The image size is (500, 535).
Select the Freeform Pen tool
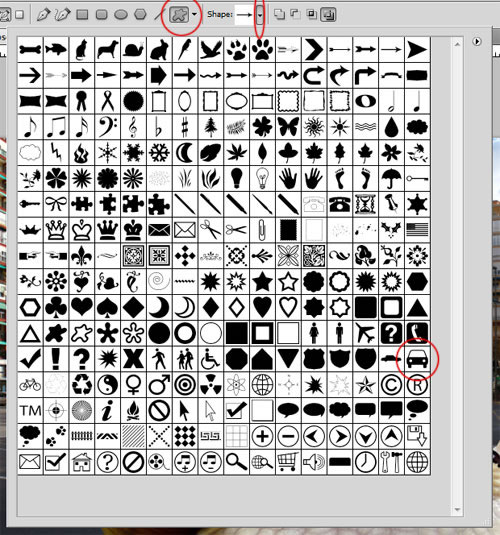point(63,15)
